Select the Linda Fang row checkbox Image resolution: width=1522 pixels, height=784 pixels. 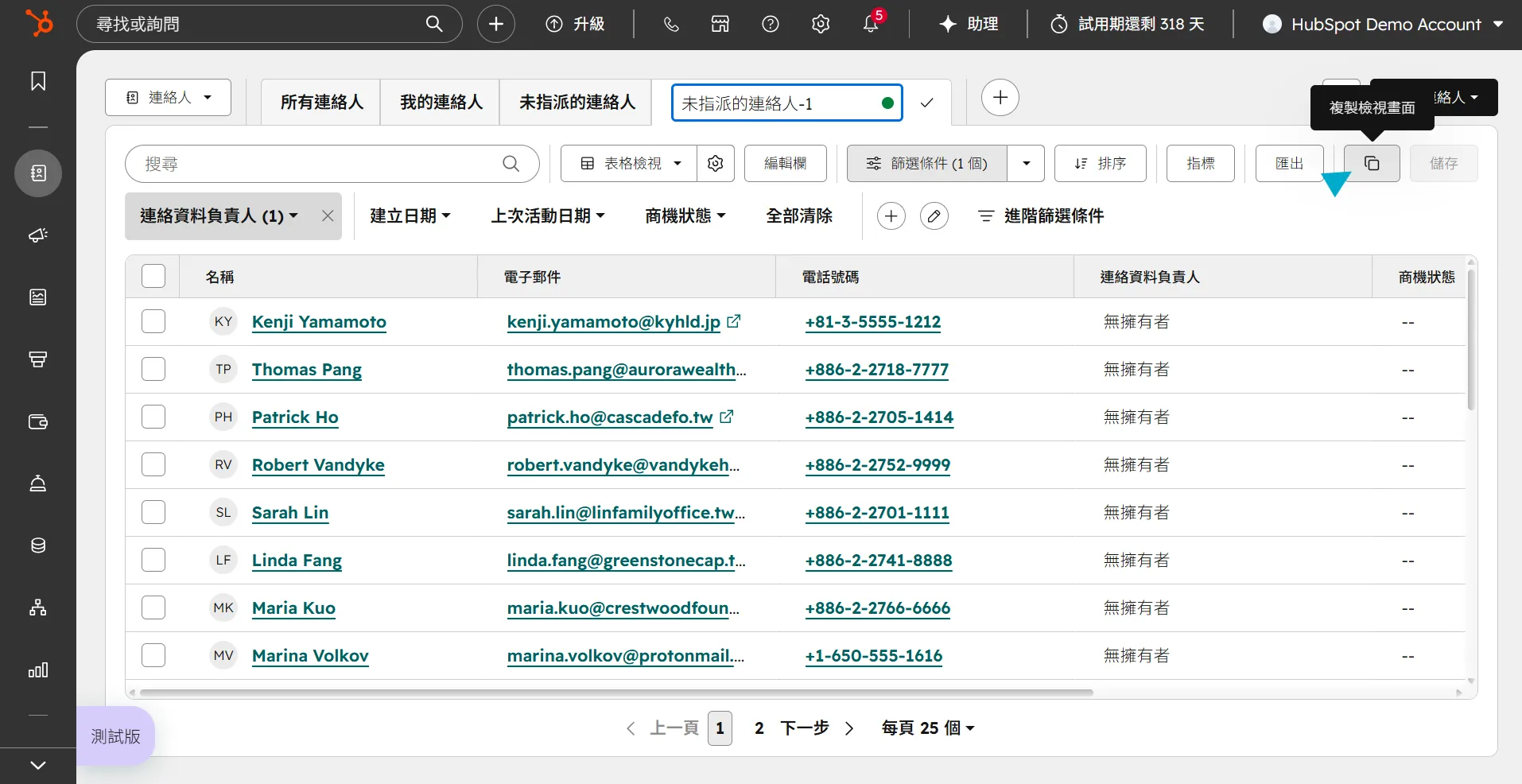[153, 560]
